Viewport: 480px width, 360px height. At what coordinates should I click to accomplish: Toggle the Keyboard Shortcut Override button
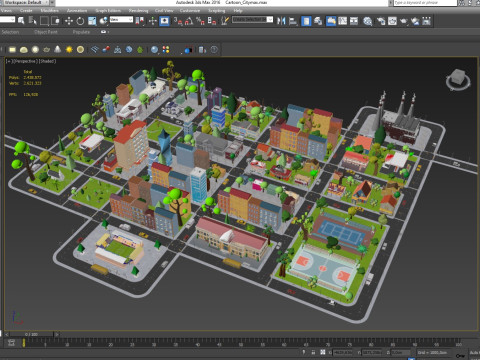pyautogui.click(x=164, y=21)
